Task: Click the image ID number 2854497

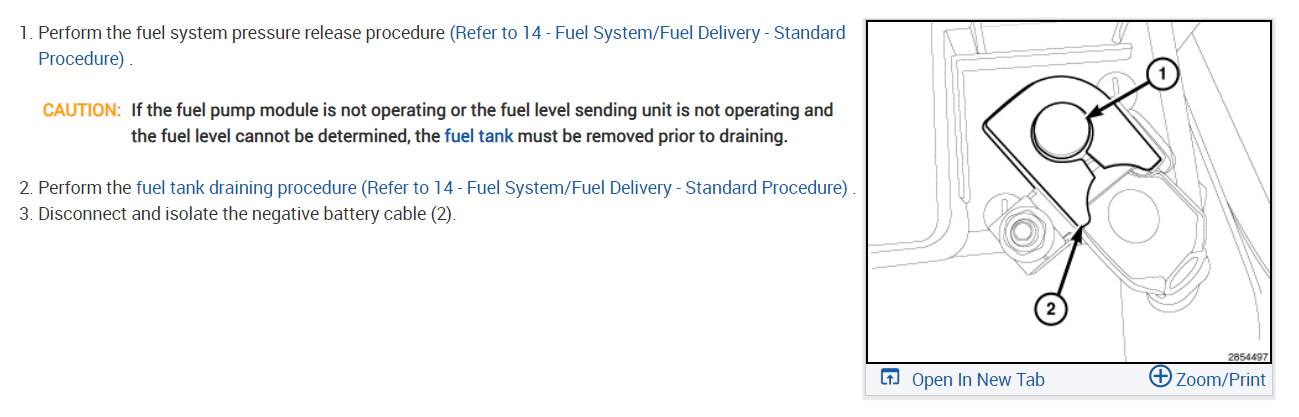Action: pyautogui.click(x=1248, y=356)
